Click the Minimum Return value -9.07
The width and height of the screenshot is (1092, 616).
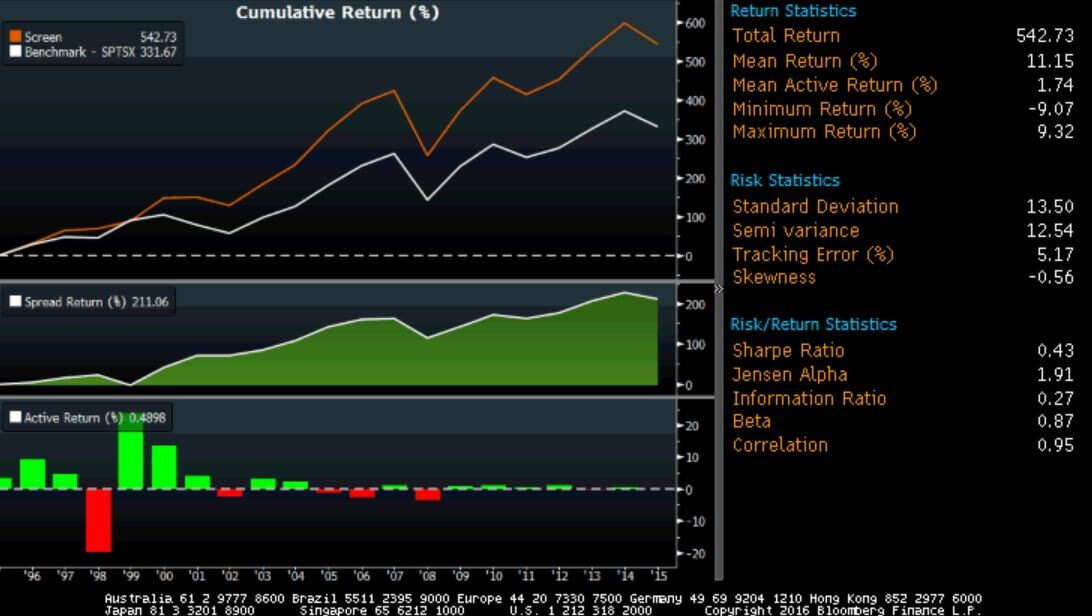(1051, 109)
